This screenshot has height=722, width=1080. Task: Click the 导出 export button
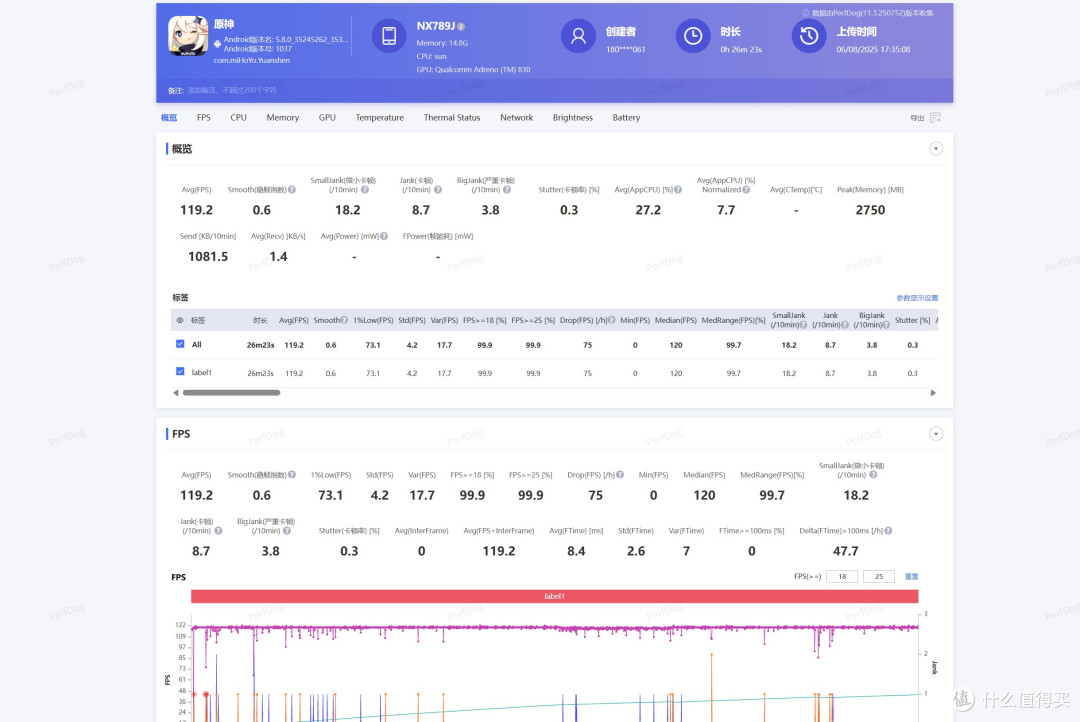[x=917, y=118]
